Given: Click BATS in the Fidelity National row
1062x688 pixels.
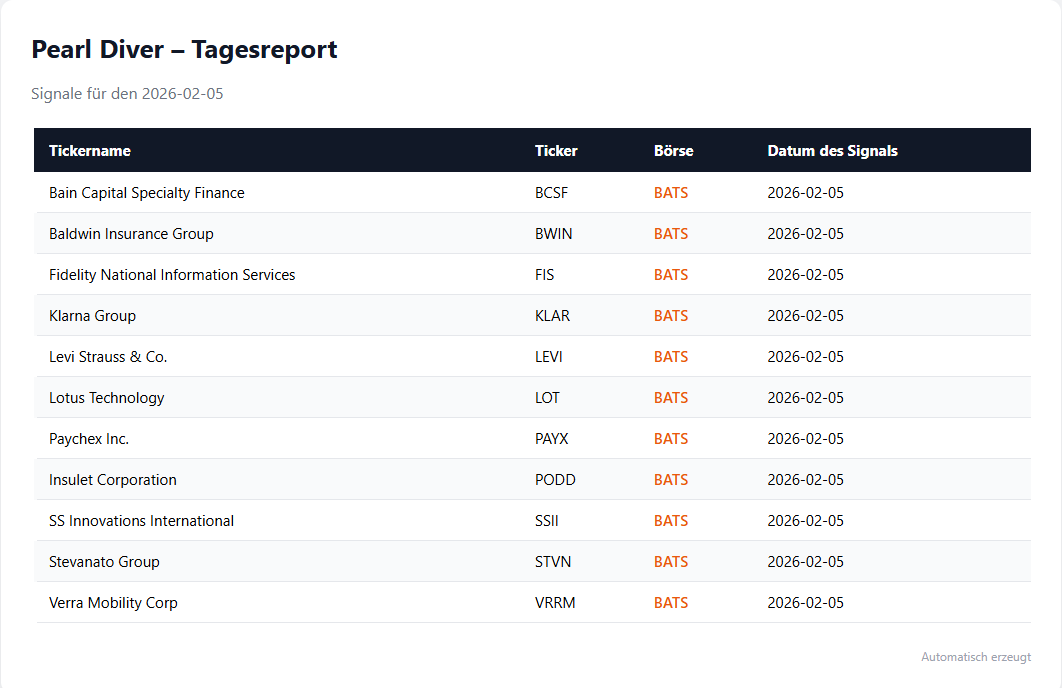Looking at the screenshot, I should [x=671, y=275].
